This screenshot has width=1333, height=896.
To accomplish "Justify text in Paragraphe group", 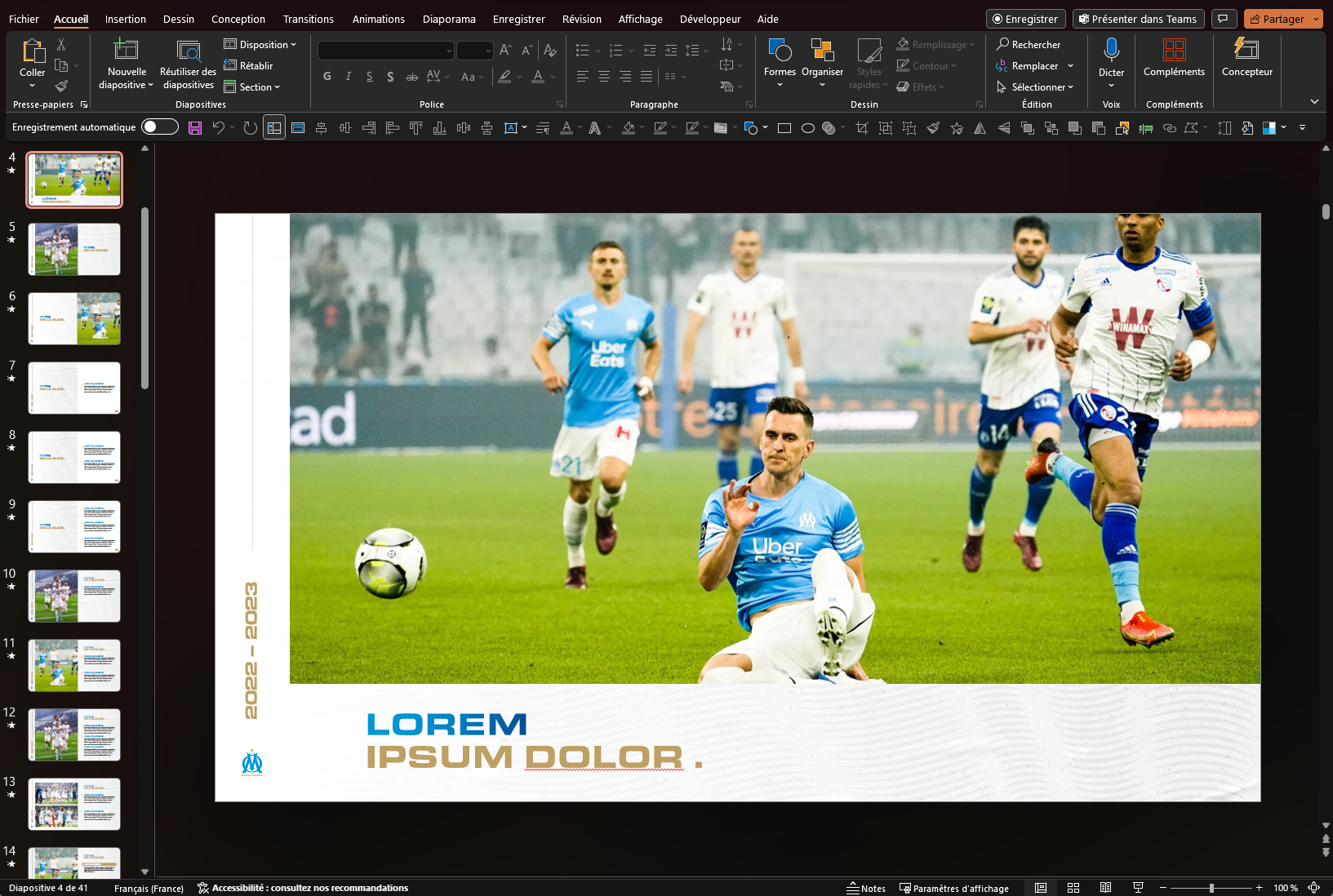I will (x=647, y=77).
